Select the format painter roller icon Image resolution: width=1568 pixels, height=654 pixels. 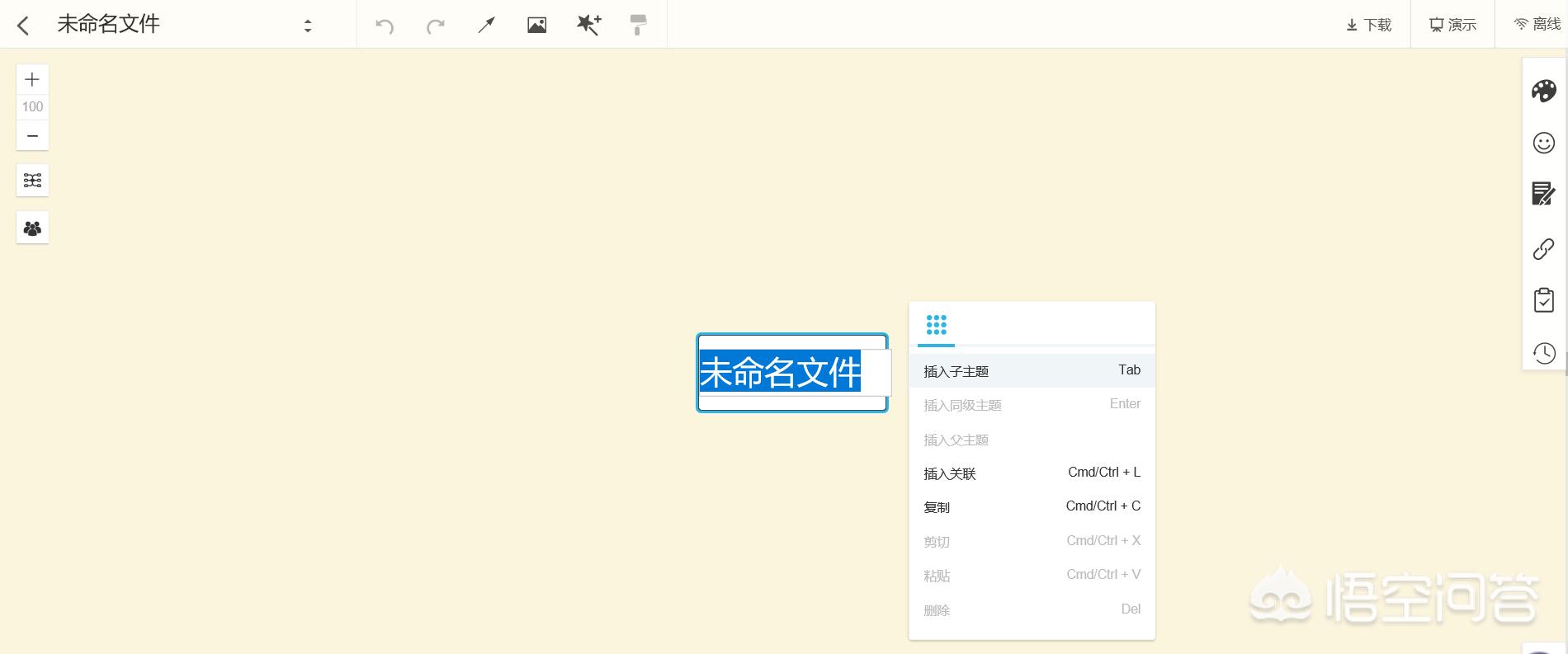click(638, 25)
